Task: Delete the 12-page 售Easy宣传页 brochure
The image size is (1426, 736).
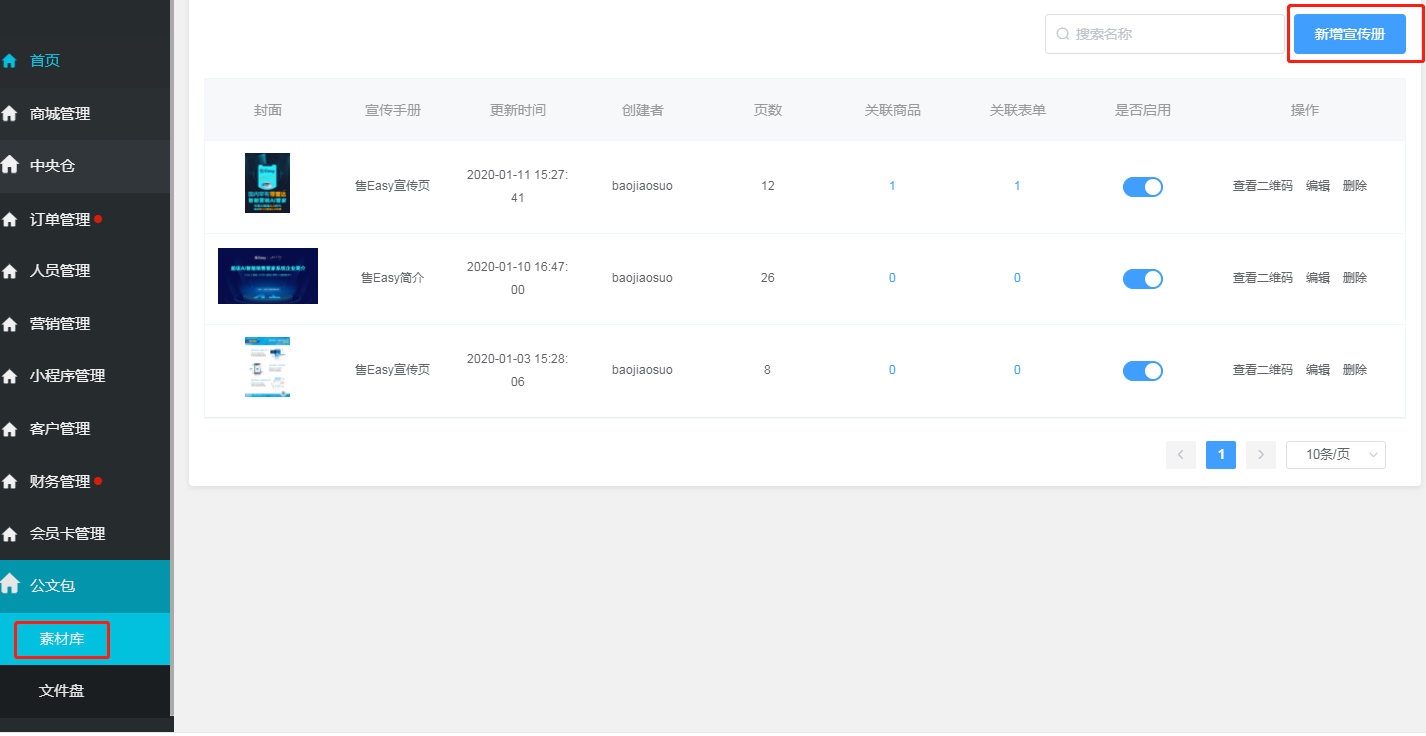Action: 1355,186
